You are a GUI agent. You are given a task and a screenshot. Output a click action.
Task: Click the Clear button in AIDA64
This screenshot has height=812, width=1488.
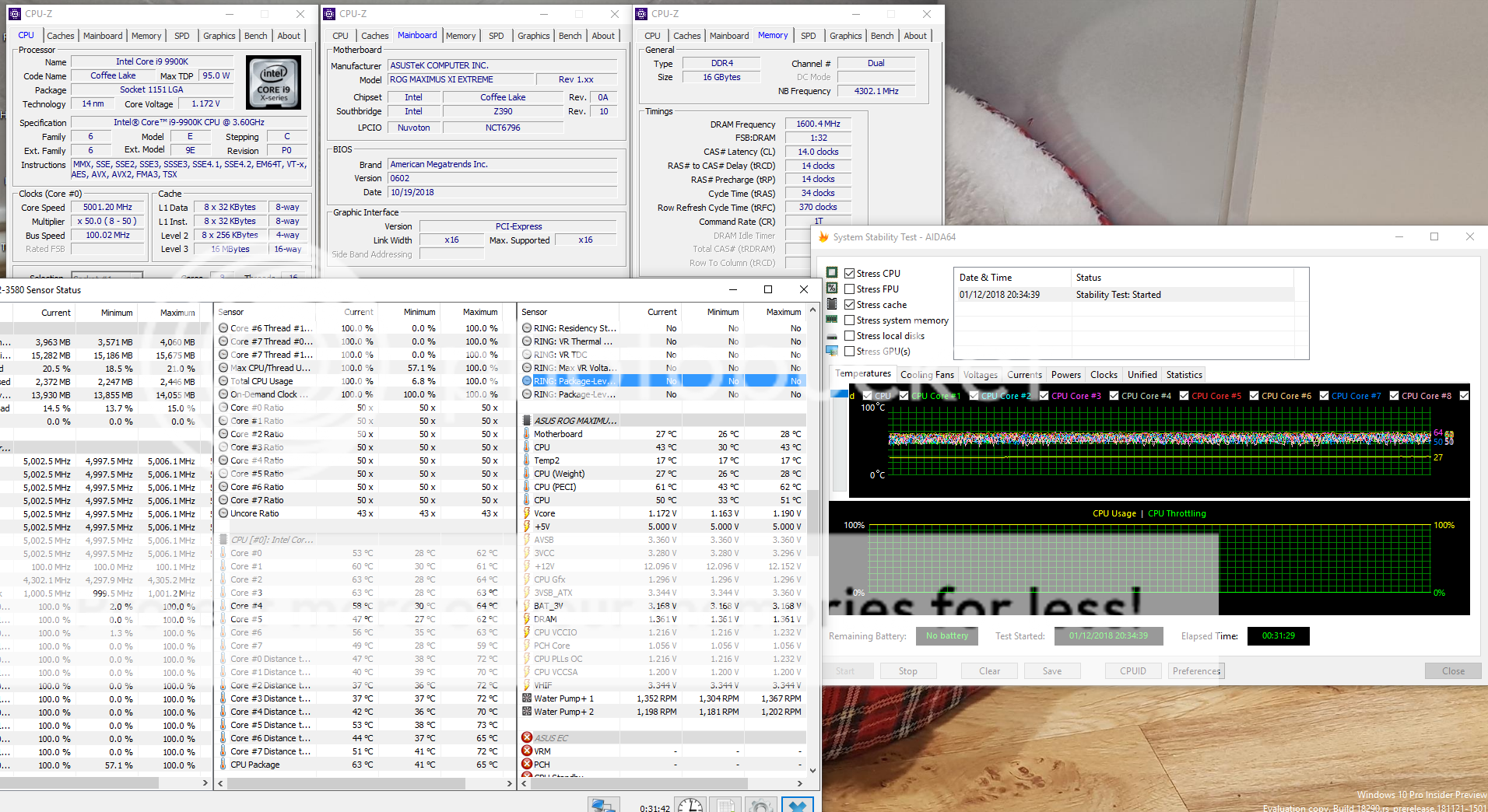click(x=989, y=671)
